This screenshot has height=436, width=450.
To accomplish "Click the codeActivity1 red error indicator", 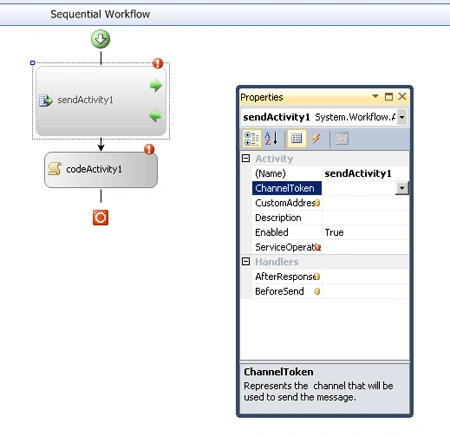I will pos(149,149).
